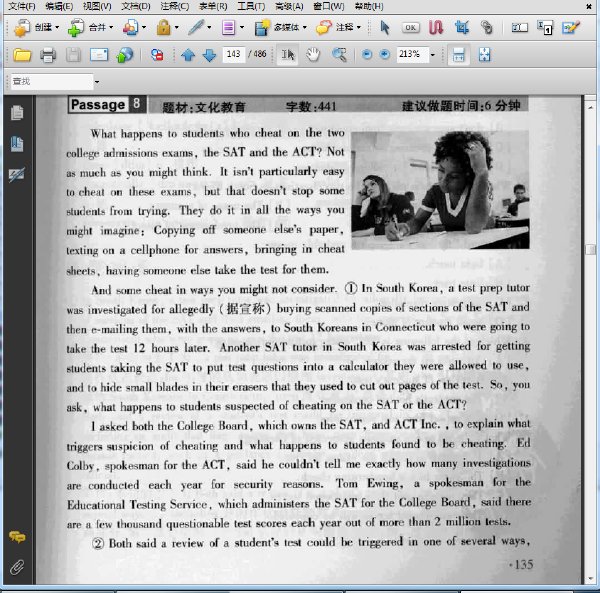Open the Pages panel in sidebar
Image resolution: width=600 pixels, height=593 pixels.
pyautogui.click(x=17, y=113)
